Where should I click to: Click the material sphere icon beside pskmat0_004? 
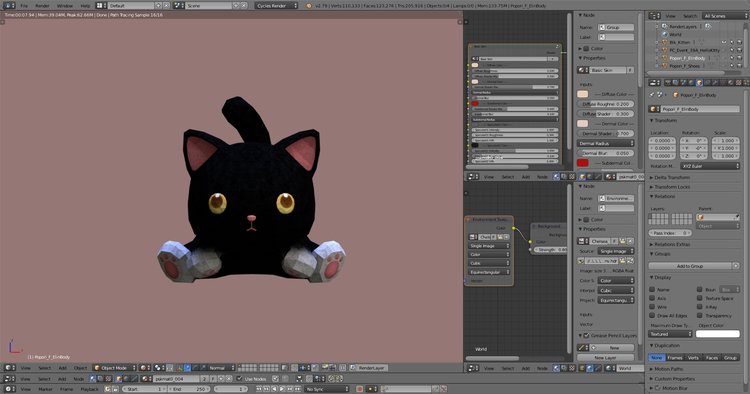coord(146,379)
